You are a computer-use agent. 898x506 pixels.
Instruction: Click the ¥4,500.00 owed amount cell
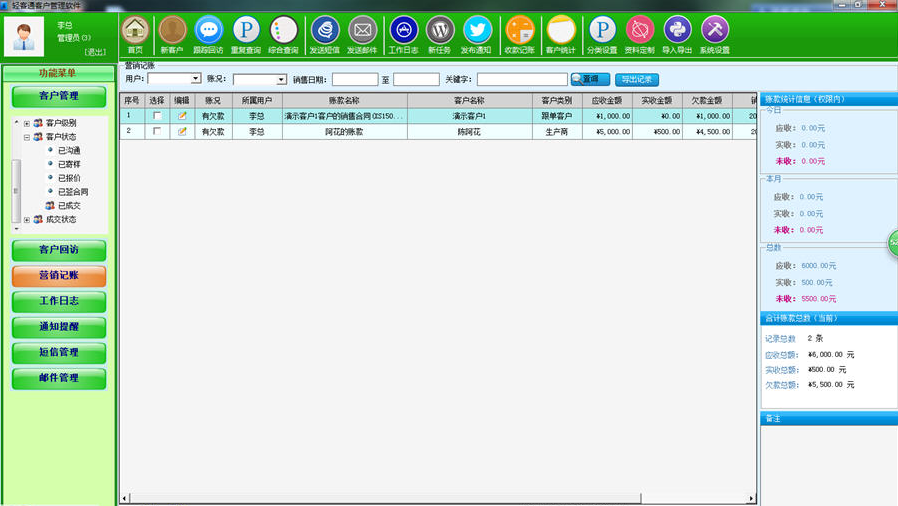pyautogui.click(x=707, y=132)
